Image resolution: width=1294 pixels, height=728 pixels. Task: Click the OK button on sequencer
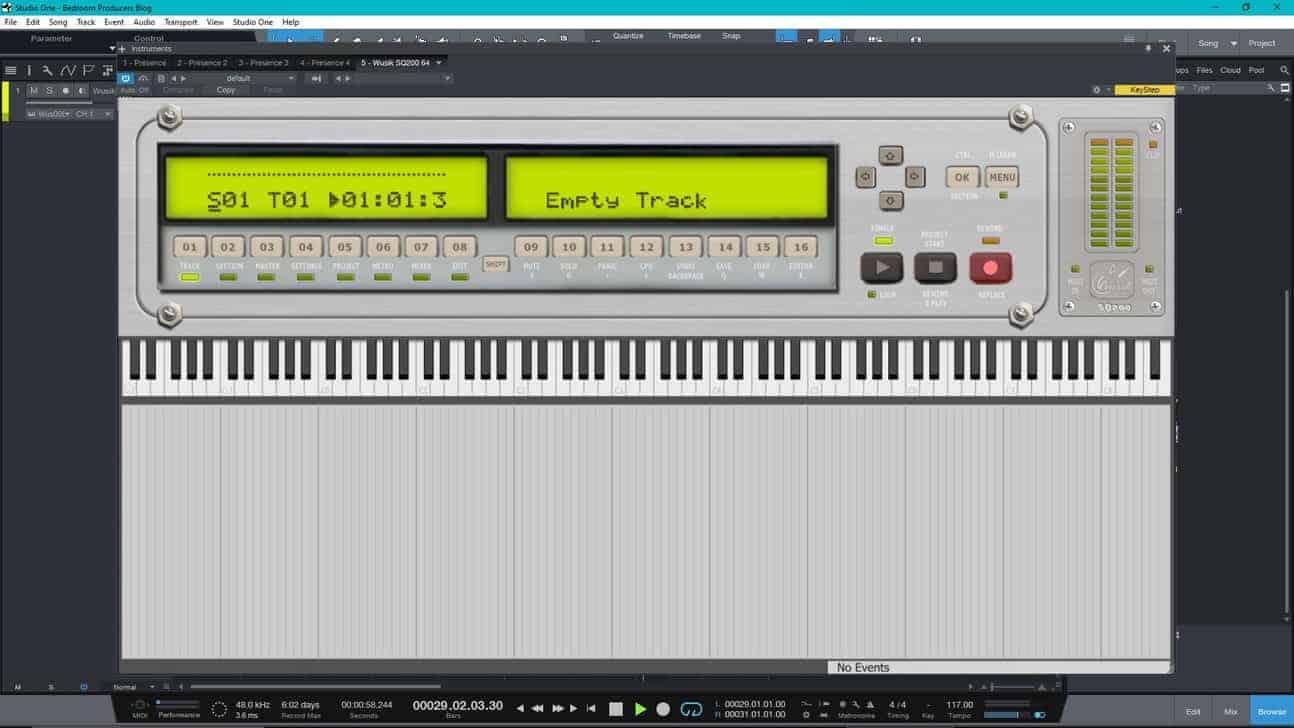(962, 177)
